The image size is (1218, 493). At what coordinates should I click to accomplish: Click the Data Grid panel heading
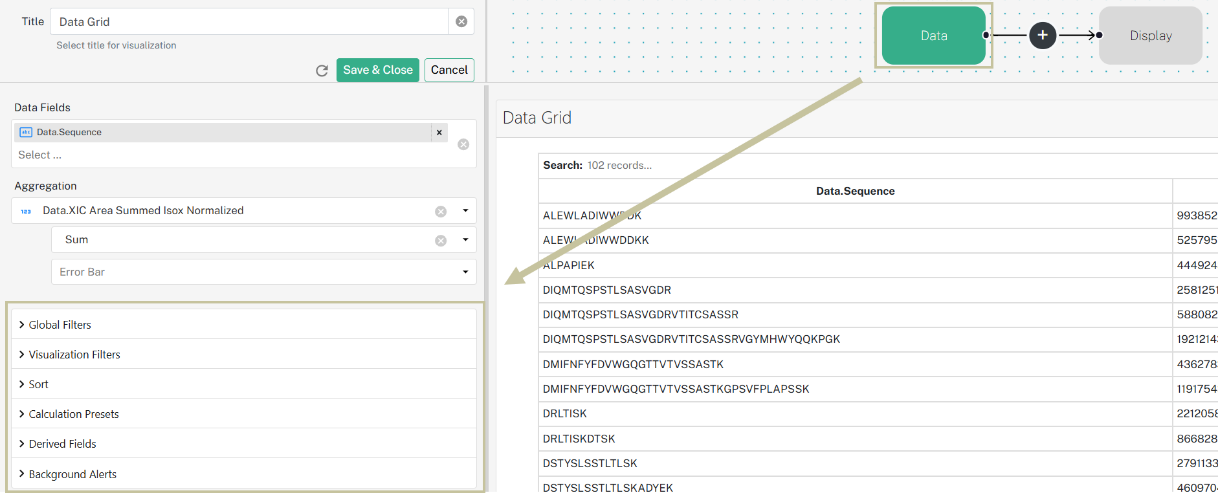click(537, 118)
